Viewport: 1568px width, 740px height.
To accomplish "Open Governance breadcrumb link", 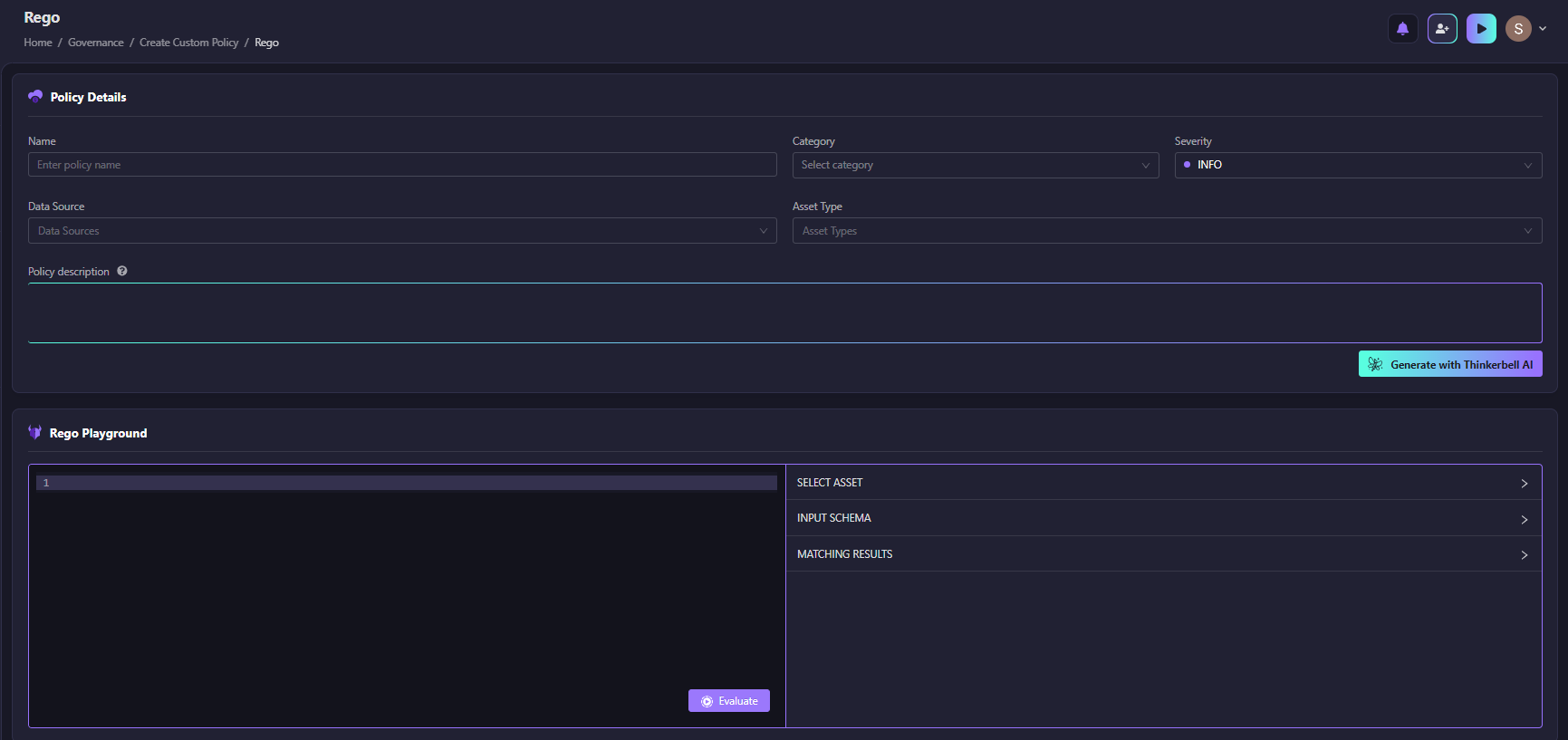I will click(96, 43).
